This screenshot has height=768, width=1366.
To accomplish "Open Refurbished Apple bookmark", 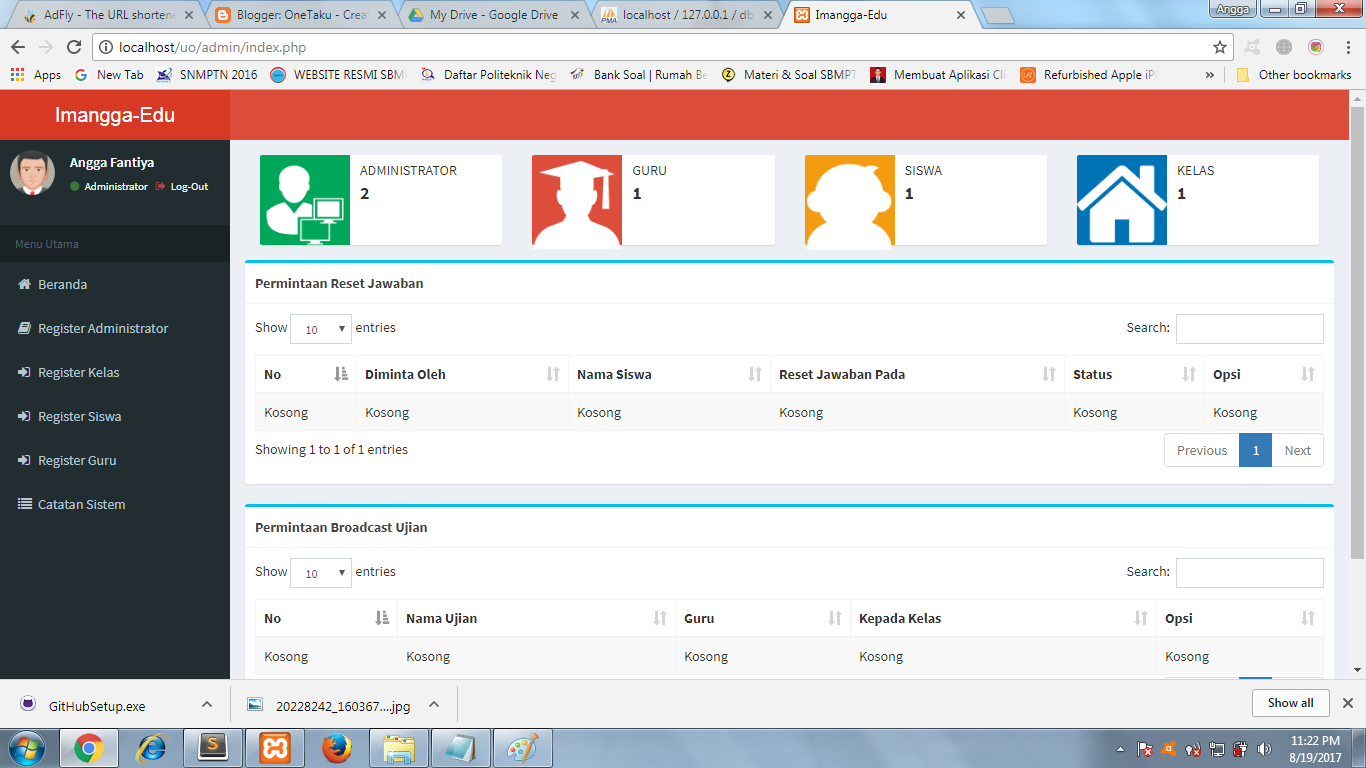I will click(x=1088, y=75).
